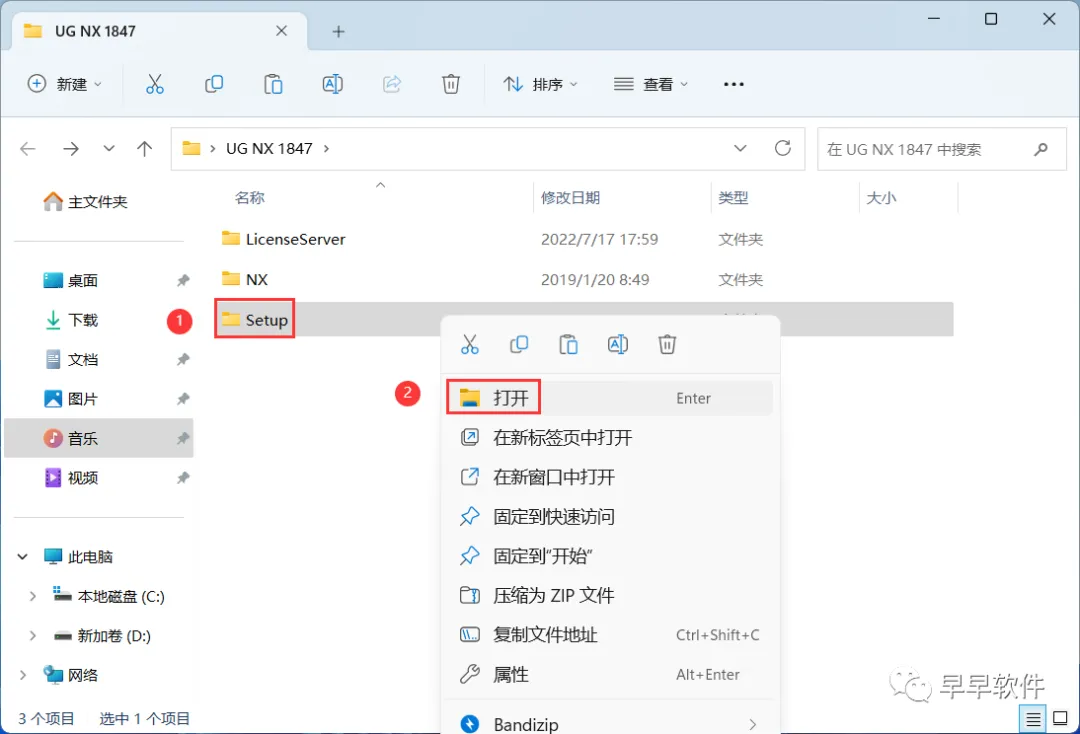Collapse the 此电脑 tree node
This screenshot has height=734, width=1080.
click(x=23, y=556)
